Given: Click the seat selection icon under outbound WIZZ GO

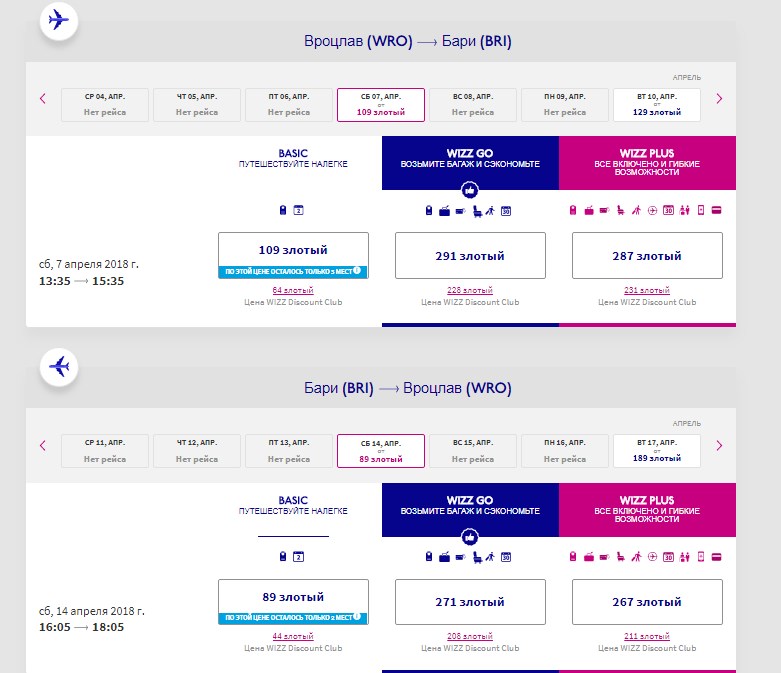Looking at the screenshot, I should (475, 211).
